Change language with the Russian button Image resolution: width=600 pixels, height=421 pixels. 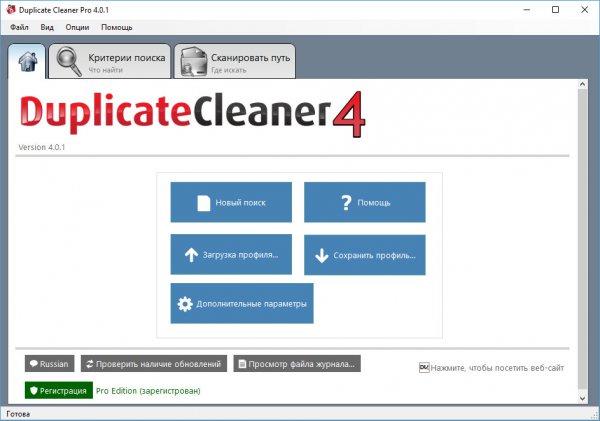[x=50, y=364]
